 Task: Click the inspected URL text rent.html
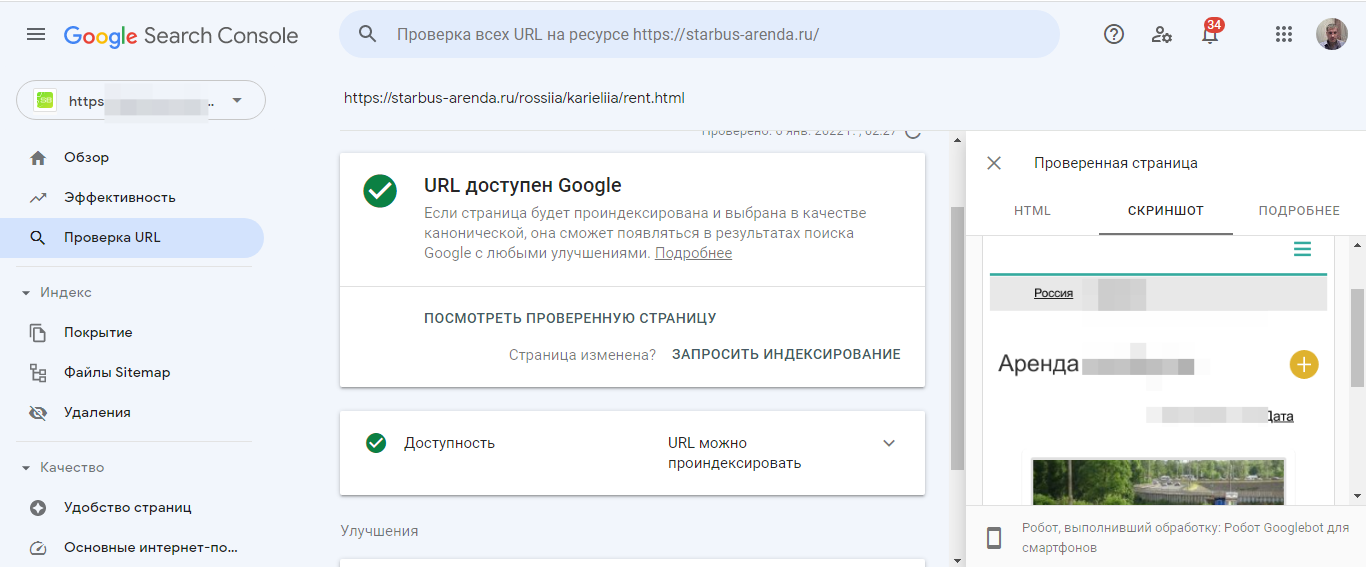tap(514, 98)
